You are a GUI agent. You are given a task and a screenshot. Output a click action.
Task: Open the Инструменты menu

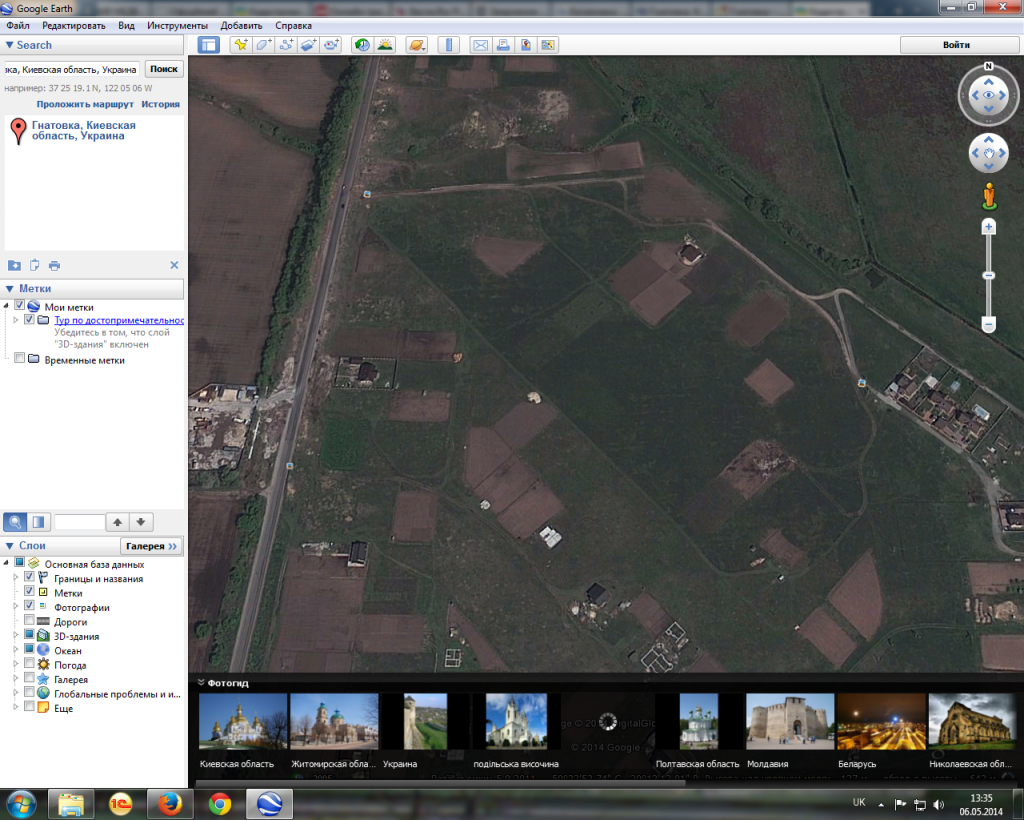[177, 25]
